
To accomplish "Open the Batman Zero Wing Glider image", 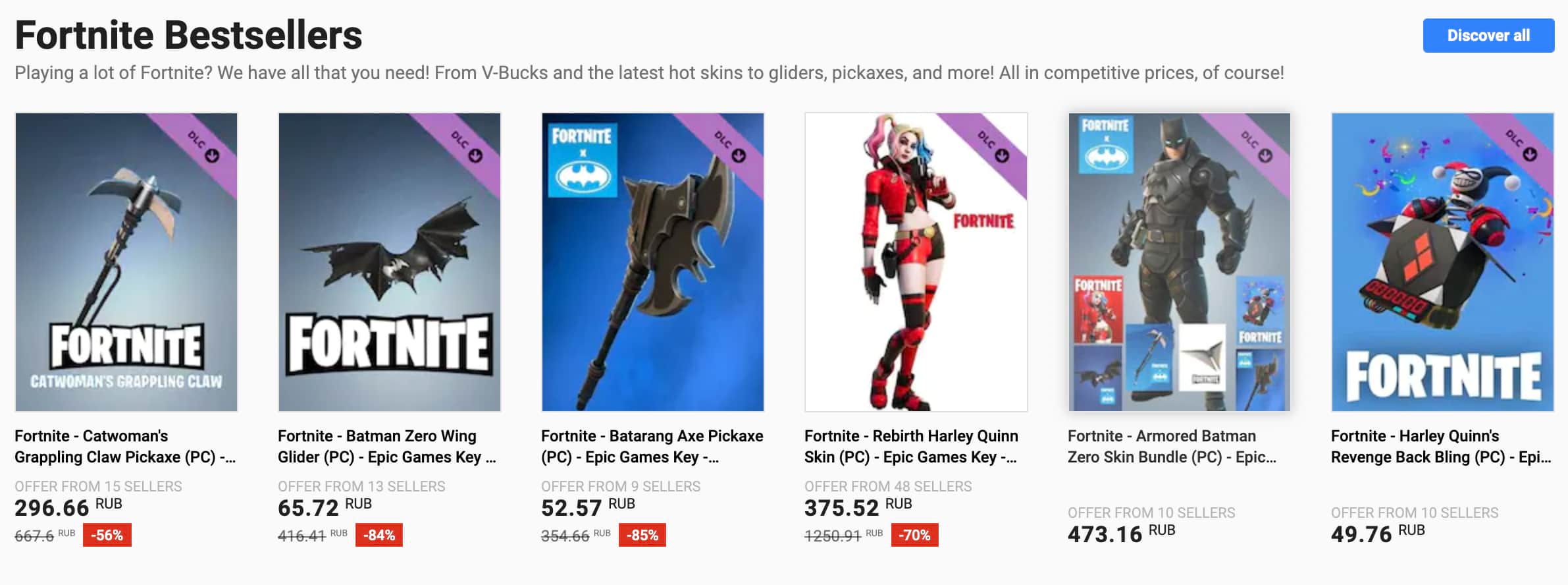I will click(x=390, y=262).
